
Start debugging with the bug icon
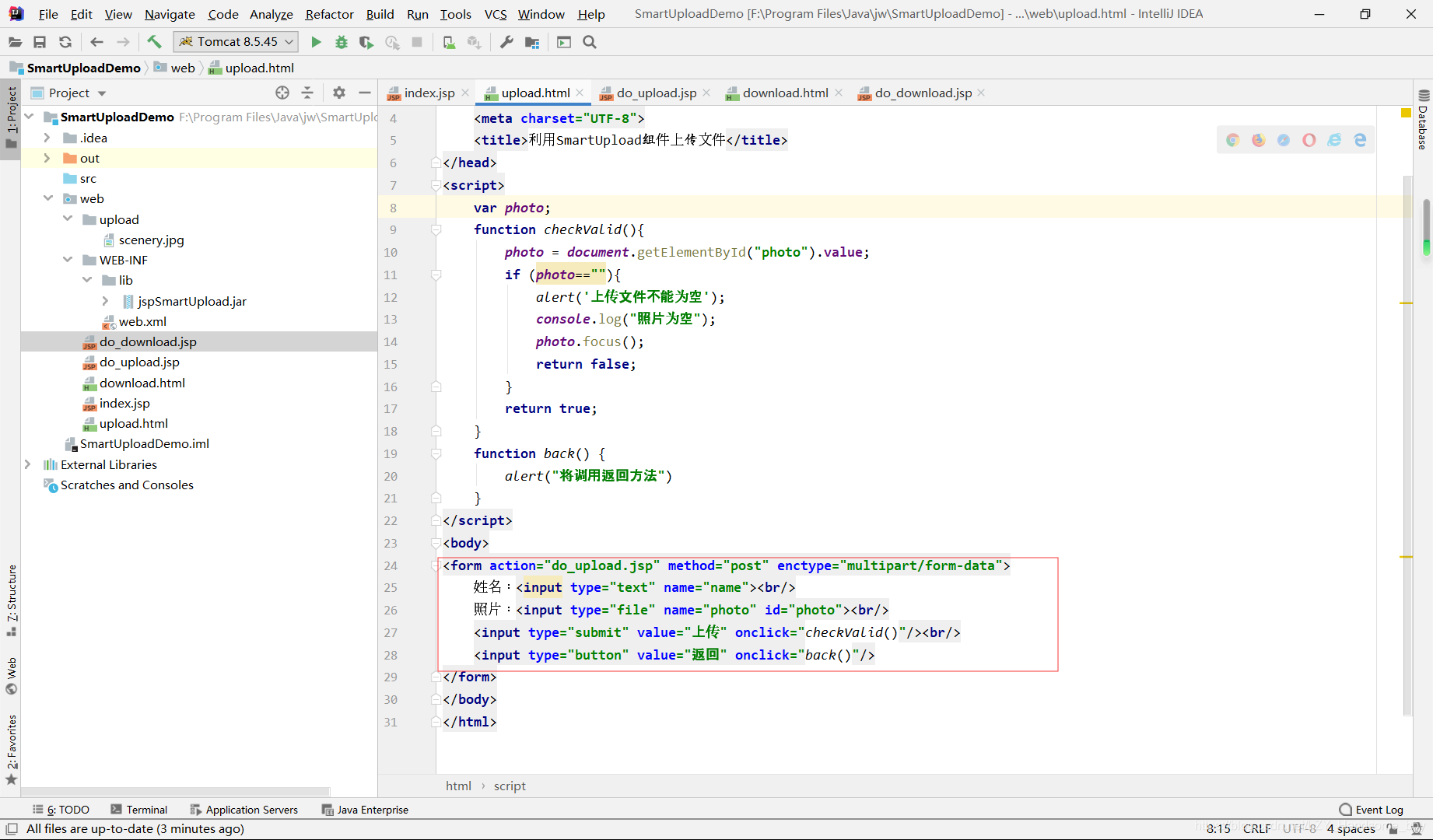click(341, 42)
